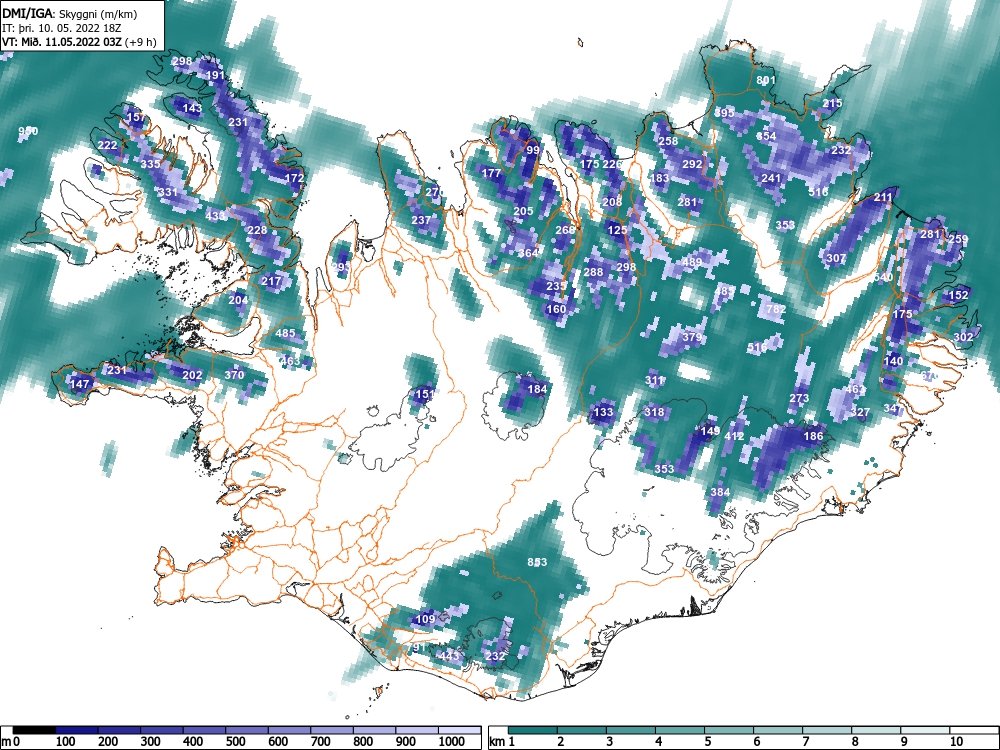1000x750 pixels.
Task: Click the visibility value 259 on the east coast
Action: tap(958, 239)
